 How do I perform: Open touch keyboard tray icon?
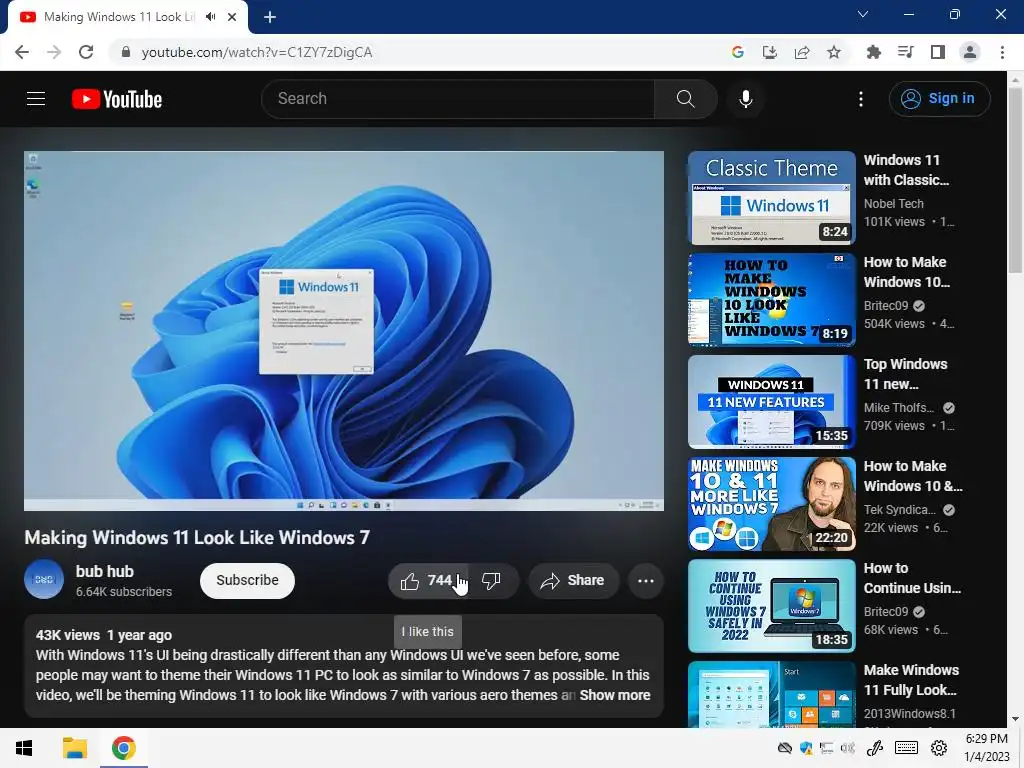[906, 748]
